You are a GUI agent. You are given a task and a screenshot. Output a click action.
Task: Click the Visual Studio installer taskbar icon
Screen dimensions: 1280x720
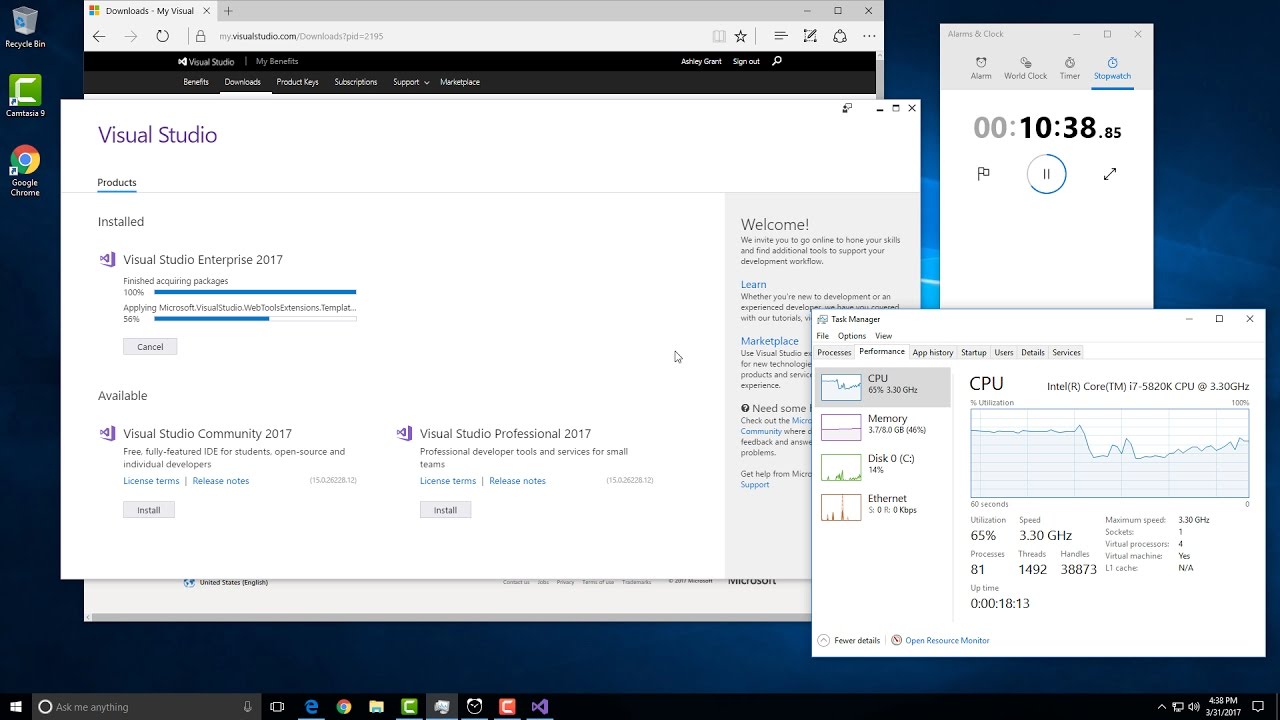[x=540, y=707]
